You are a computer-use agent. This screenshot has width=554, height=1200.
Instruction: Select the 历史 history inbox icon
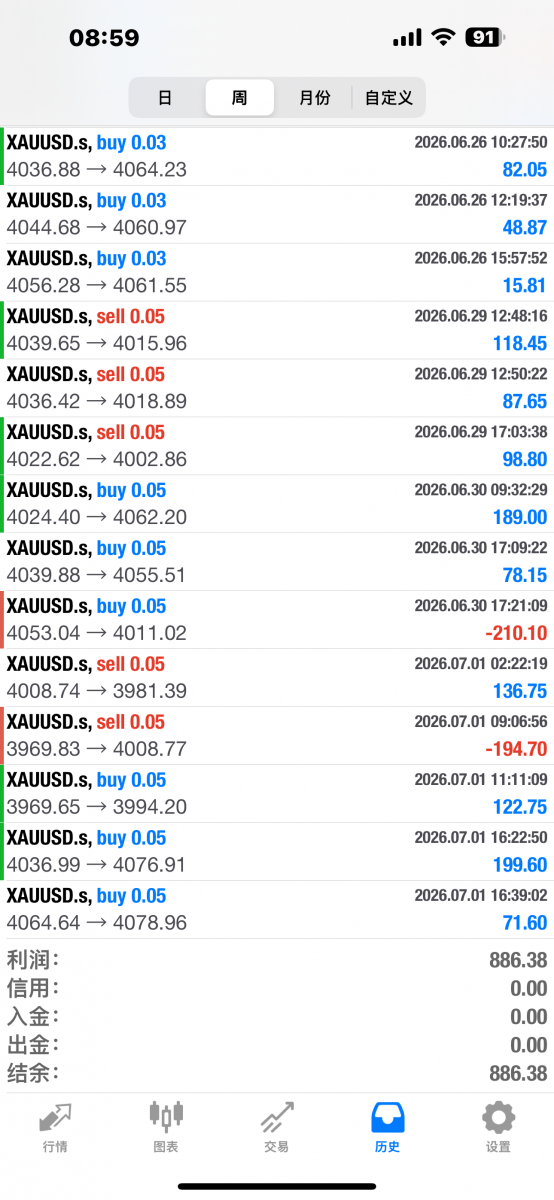(x=387, y=1116)
